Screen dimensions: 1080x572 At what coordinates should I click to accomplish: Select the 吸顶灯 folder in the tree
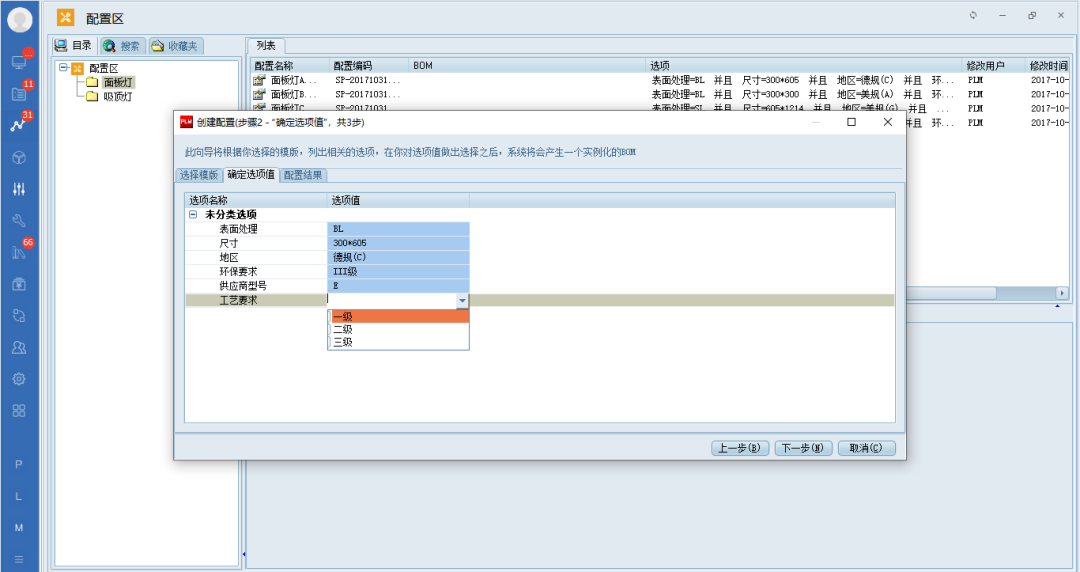tap(117, 97)
